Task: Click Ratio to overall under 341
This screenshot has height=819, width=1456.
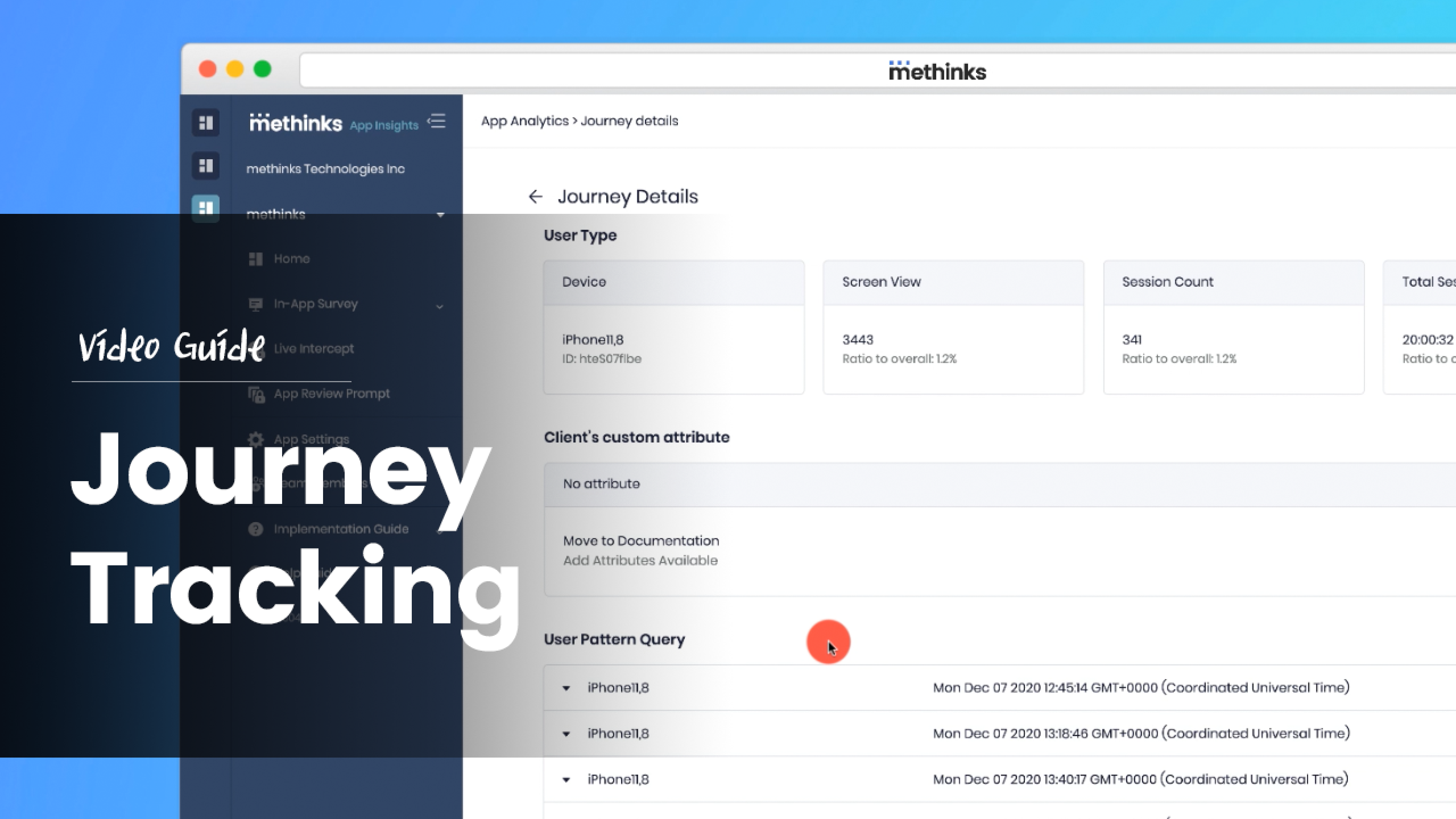Action: click(1179, 359)
